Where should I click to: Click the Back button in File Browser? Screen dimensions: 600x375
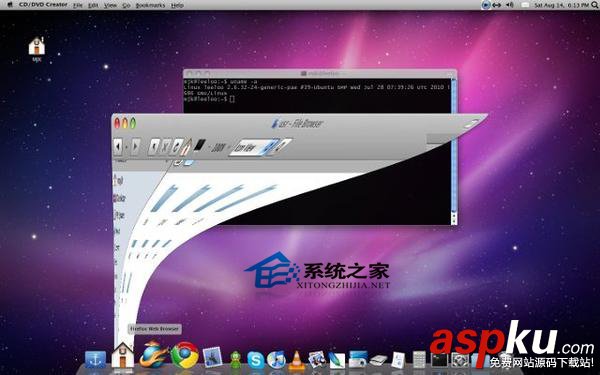(118, 147)
